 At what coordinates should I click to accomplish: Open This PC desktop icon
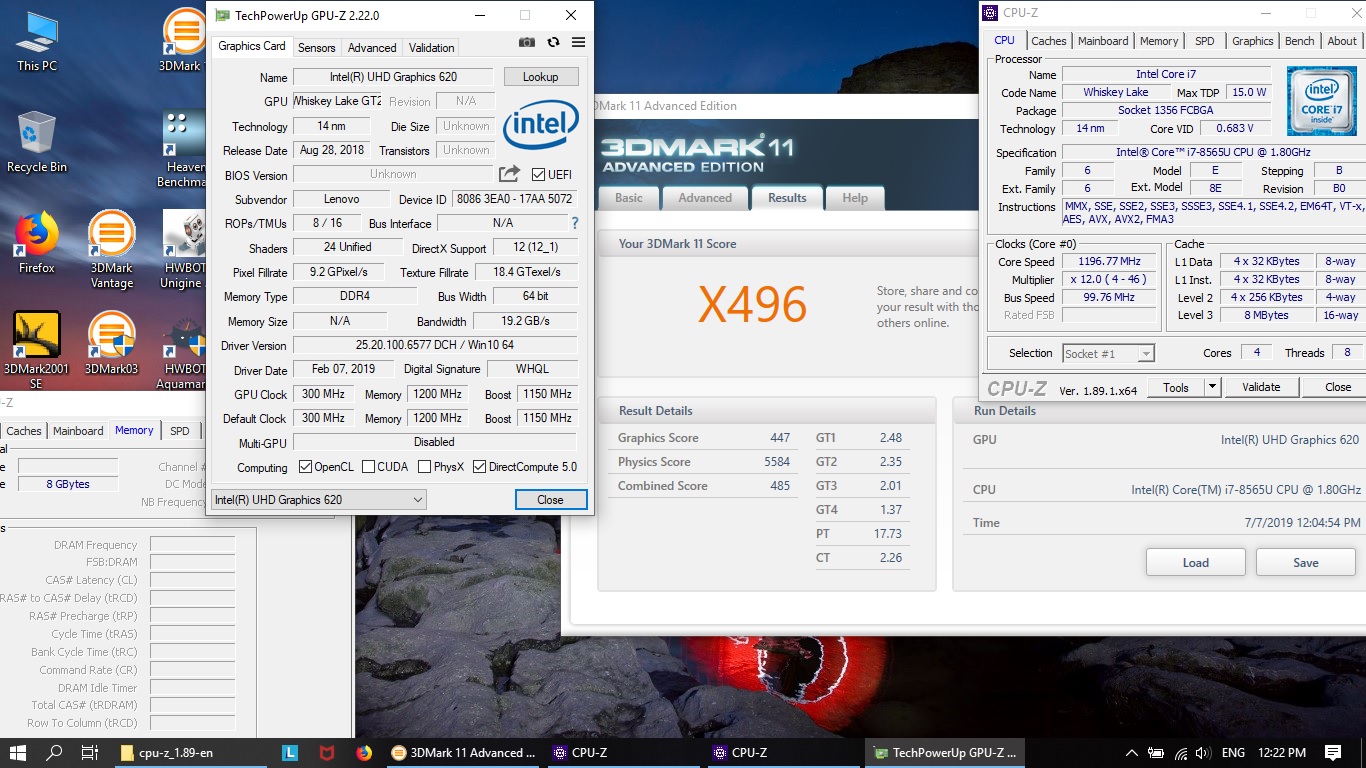[37, 41]
